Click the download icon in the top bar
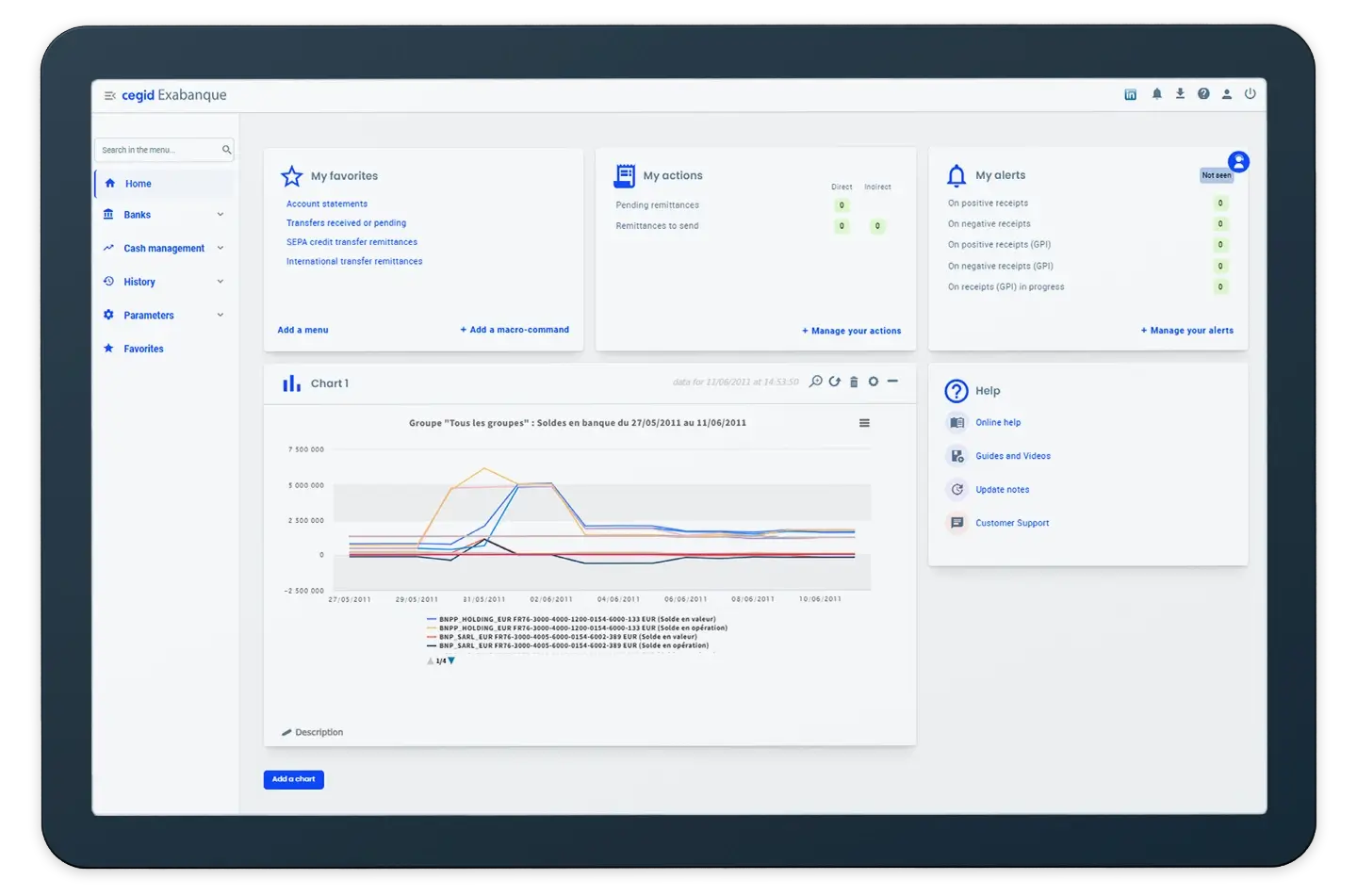Viewport: 1357px width, 896px height. [1180, 94]
